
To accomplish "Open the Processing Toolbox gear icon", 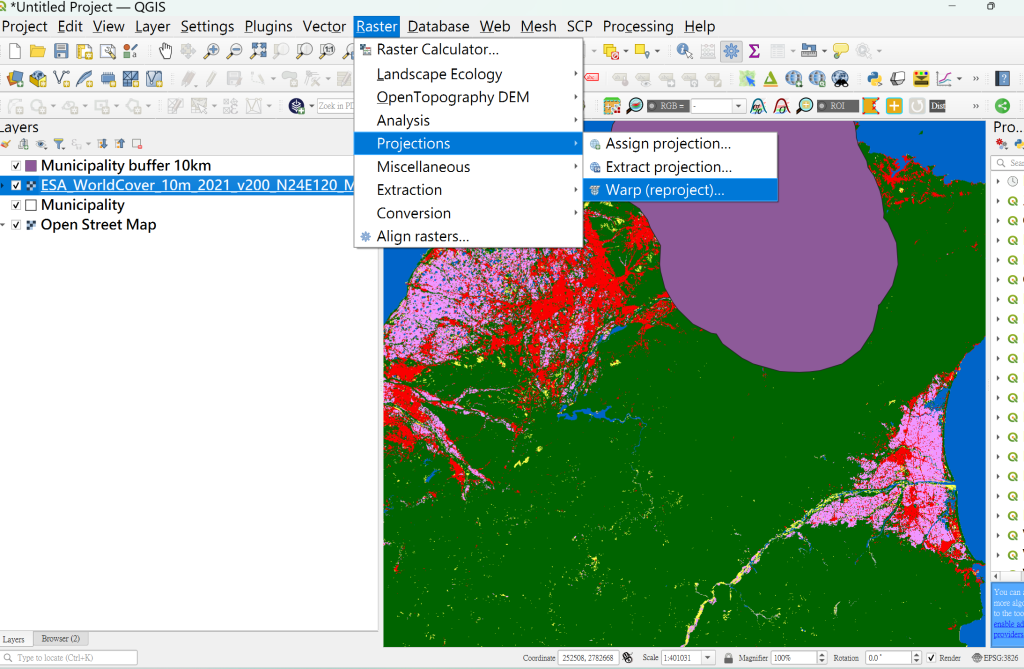I will tap(731, 51).
